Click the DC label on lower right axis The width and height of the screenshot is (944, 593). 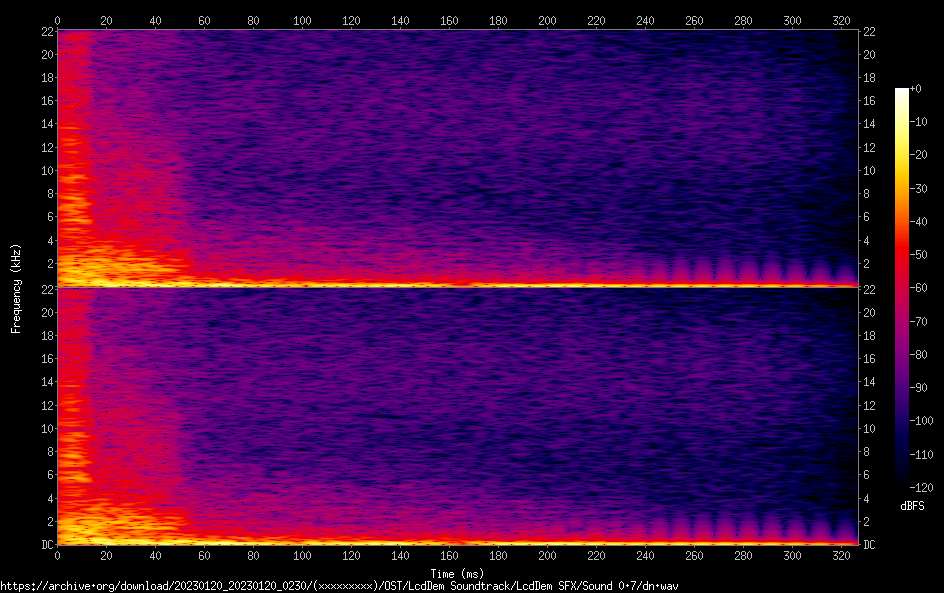point(869,545)
